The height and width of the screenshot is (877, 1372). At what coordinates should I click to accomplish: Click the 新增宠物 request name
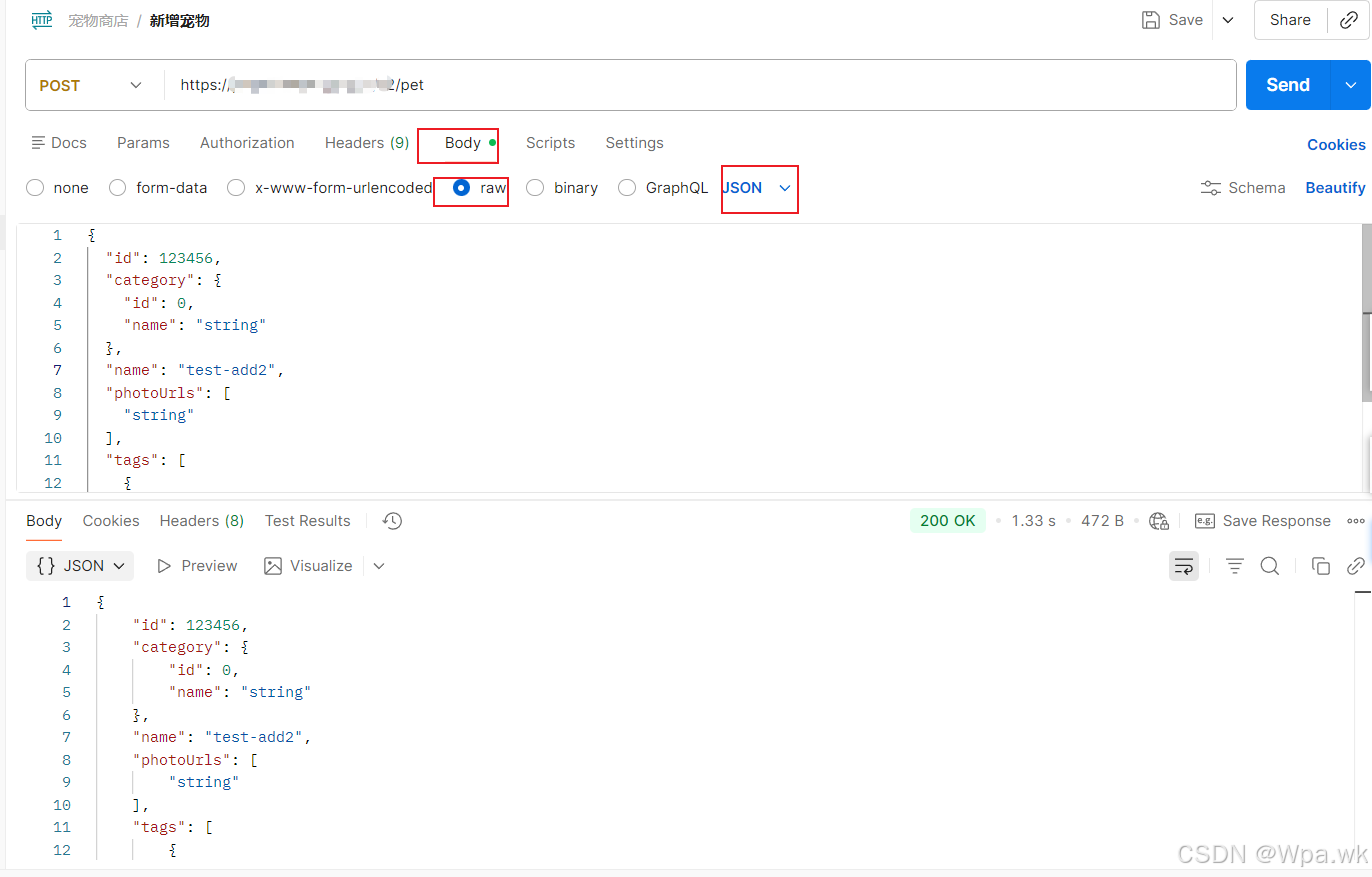(180, 20)
